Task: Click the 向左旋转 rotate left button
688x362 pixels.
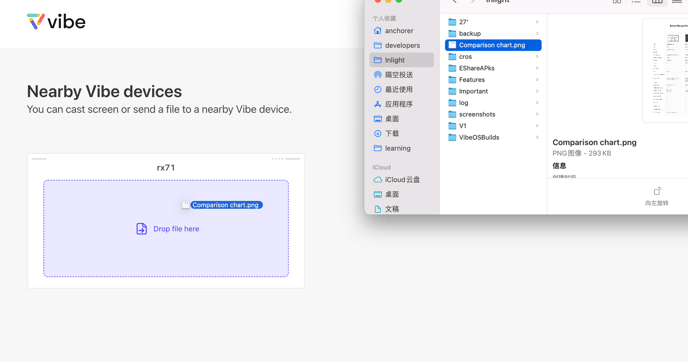Action: [657, 196]
